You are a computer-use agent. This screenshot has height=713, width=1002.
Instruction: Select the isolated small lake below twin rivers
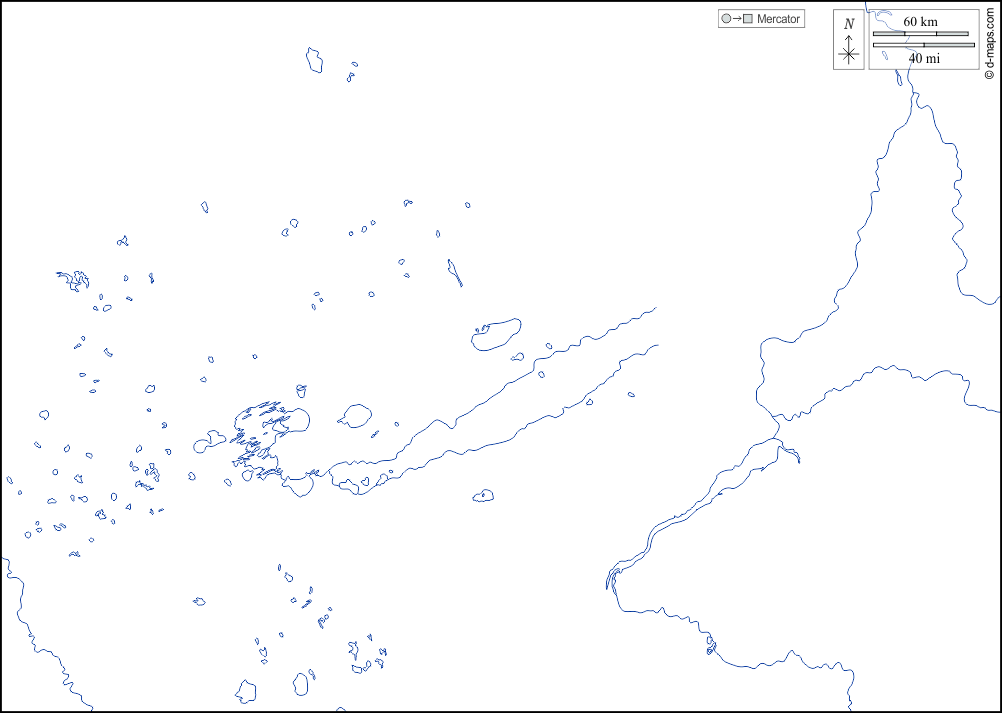pyautogui.click(x=484, y=495)
